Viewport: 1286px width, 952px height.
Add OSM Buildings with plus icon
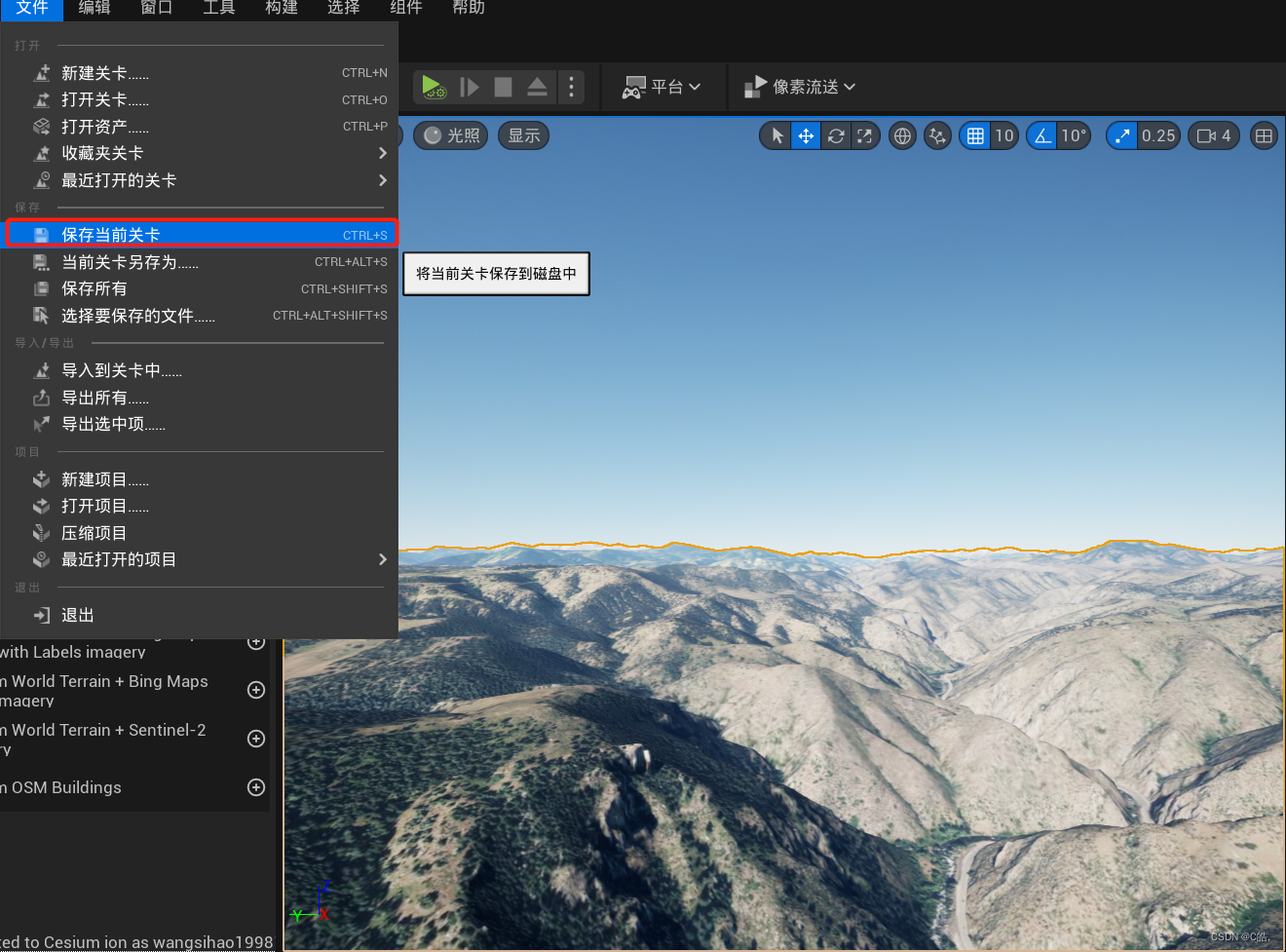point(256,787)
